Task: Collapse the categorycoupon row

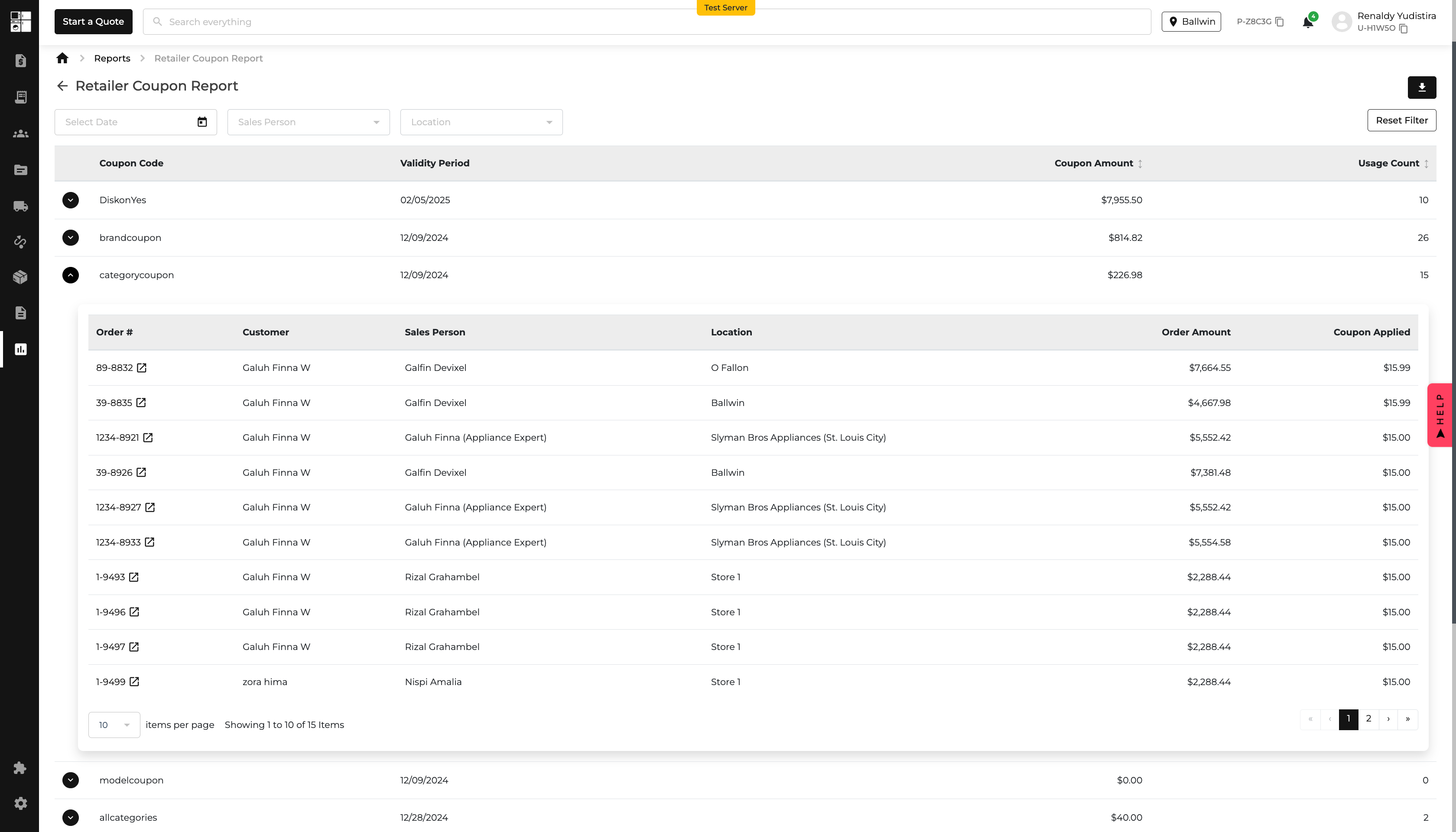Action: [70, 275]
